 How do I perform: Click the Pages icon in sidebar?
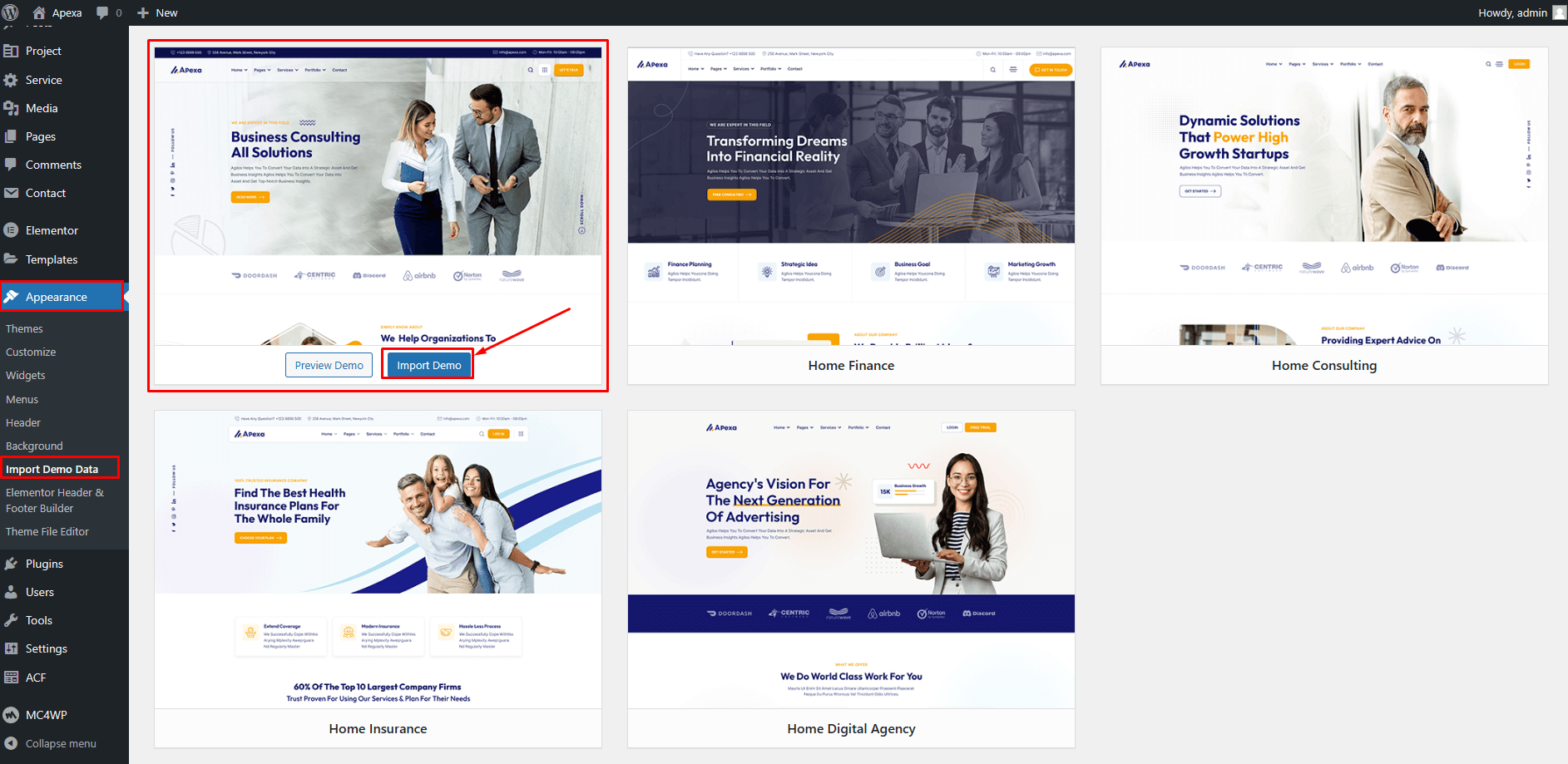11,136
